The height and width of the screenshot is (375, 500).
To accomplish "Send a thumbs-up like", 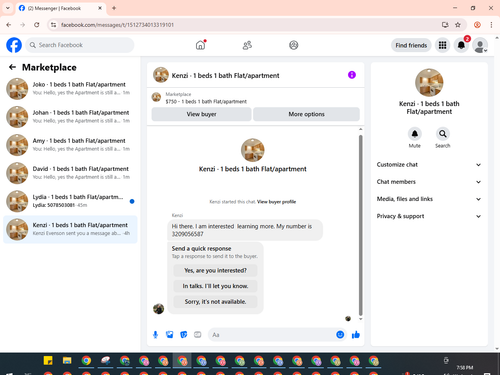I will (x=356, y=335).
